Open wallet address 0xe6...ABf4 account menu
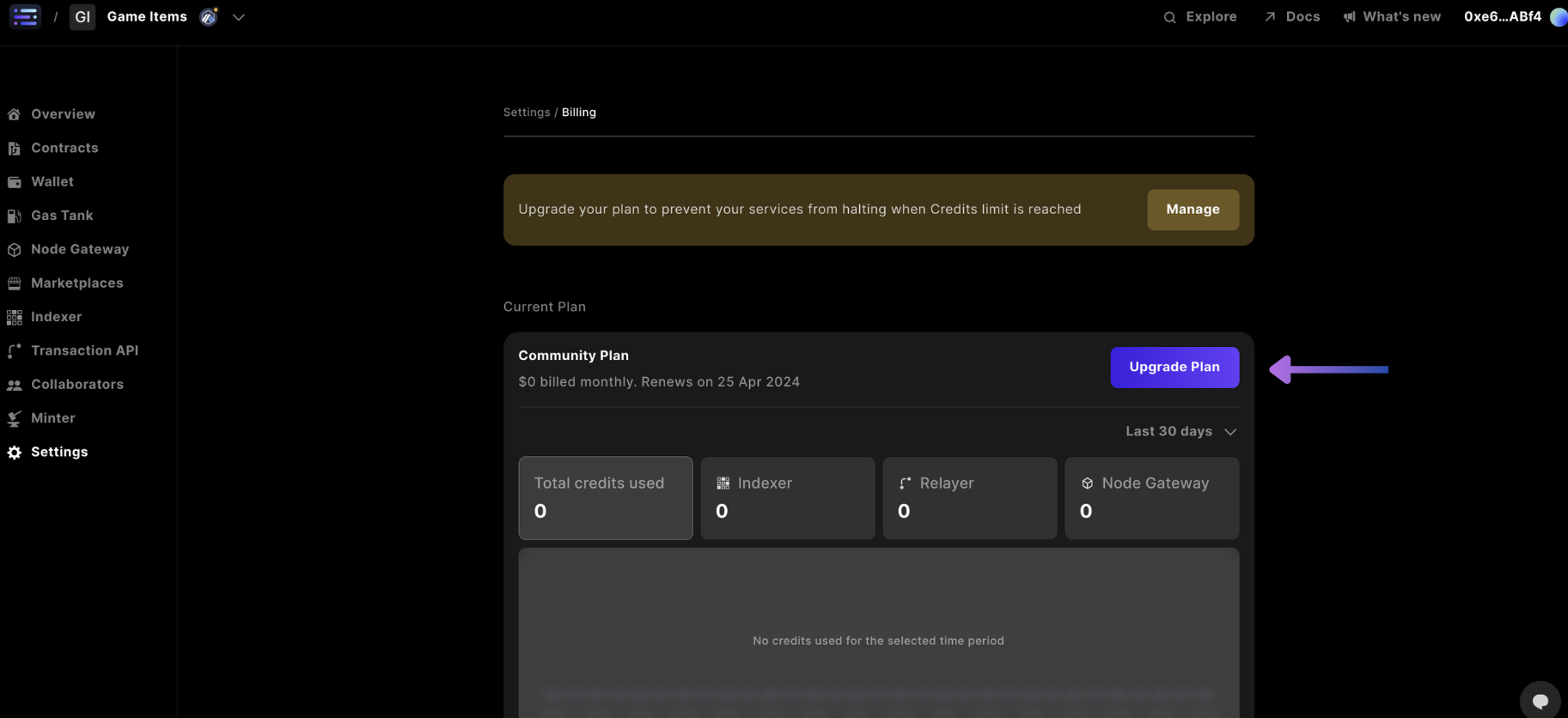Screen dimensions: 1568x718 click(x=1502, y=16)
